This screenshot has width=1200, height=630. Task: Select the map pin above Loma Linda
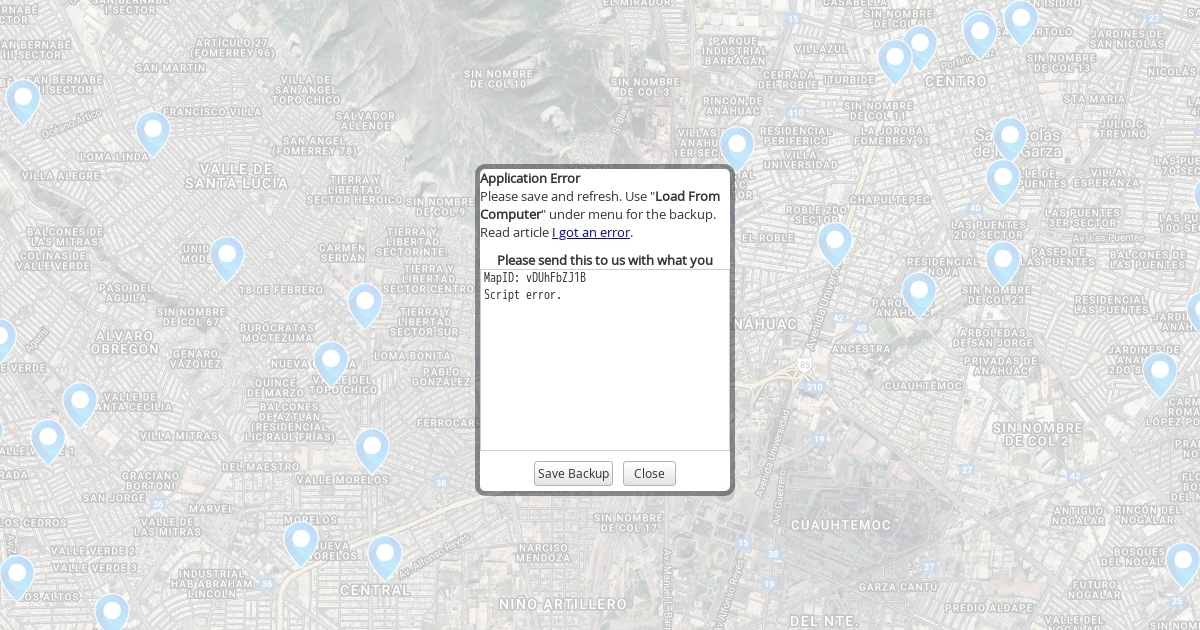(x=153, y=132)
